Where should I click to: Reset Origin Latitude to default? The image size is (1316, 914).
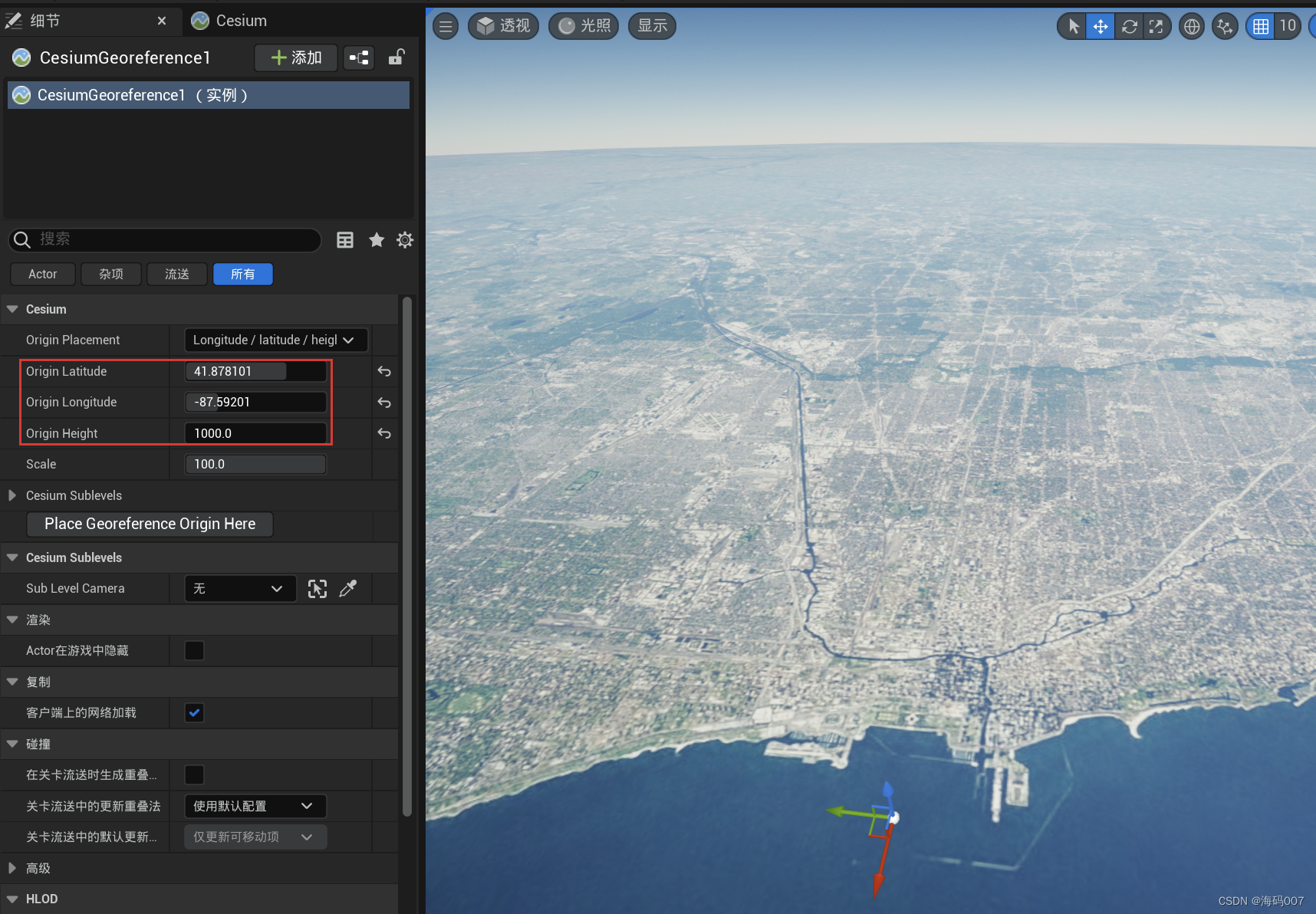[x=384, y=371]
